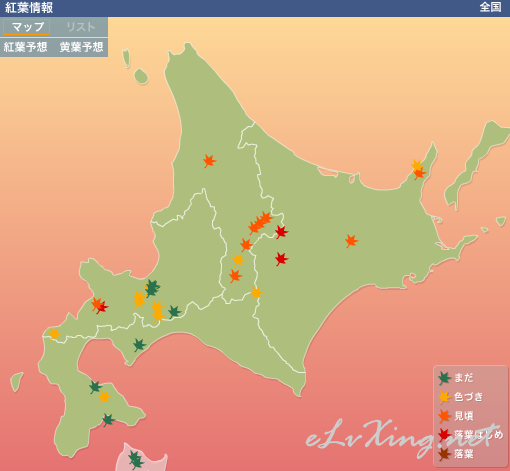Select the green leaf near Hakodate's southern coast
This screenshot has width=510, height=471.
pos(108,420)
